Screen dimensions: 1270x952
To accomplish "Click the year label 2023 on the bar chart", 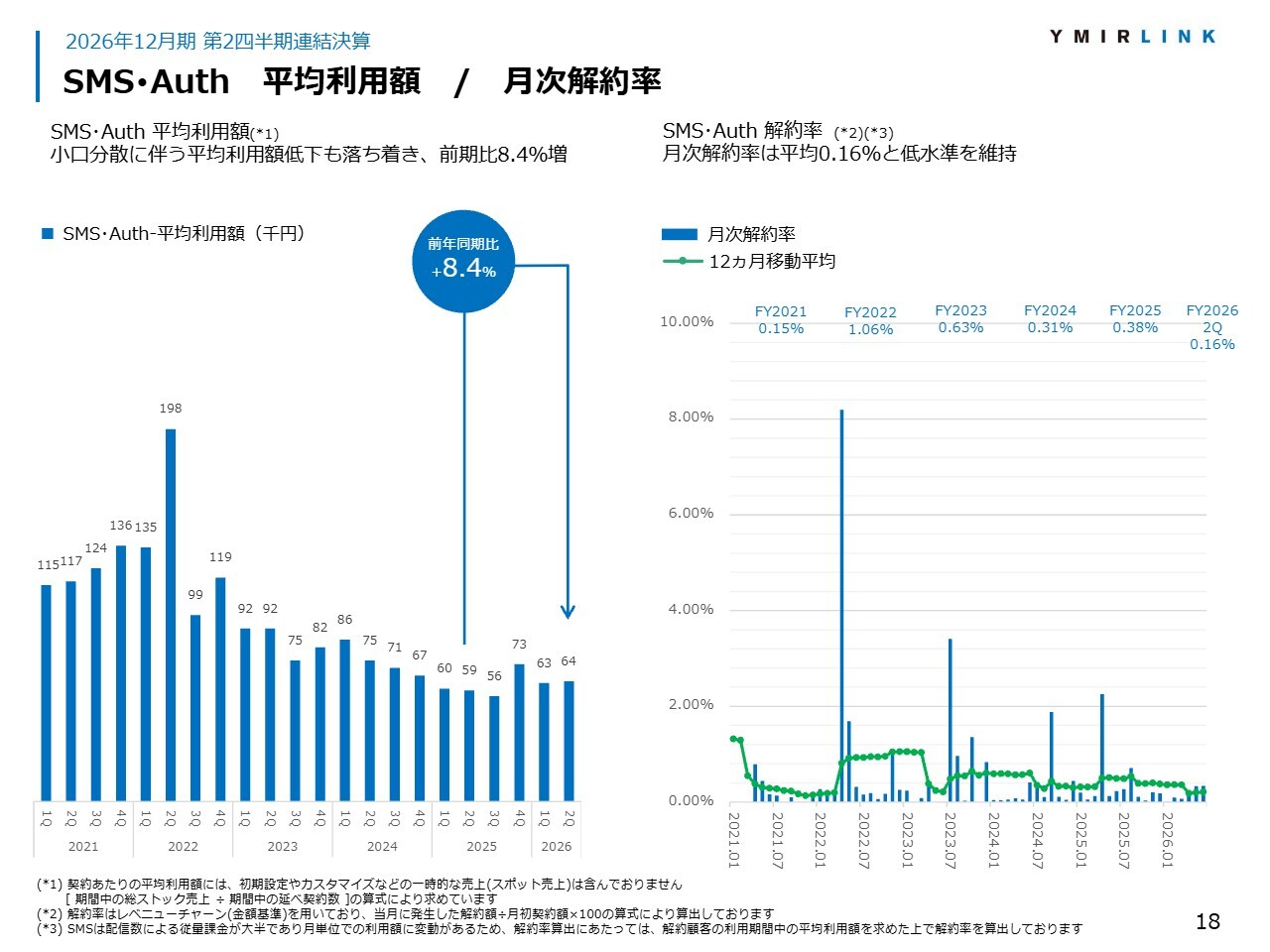I will coord(283,847).
